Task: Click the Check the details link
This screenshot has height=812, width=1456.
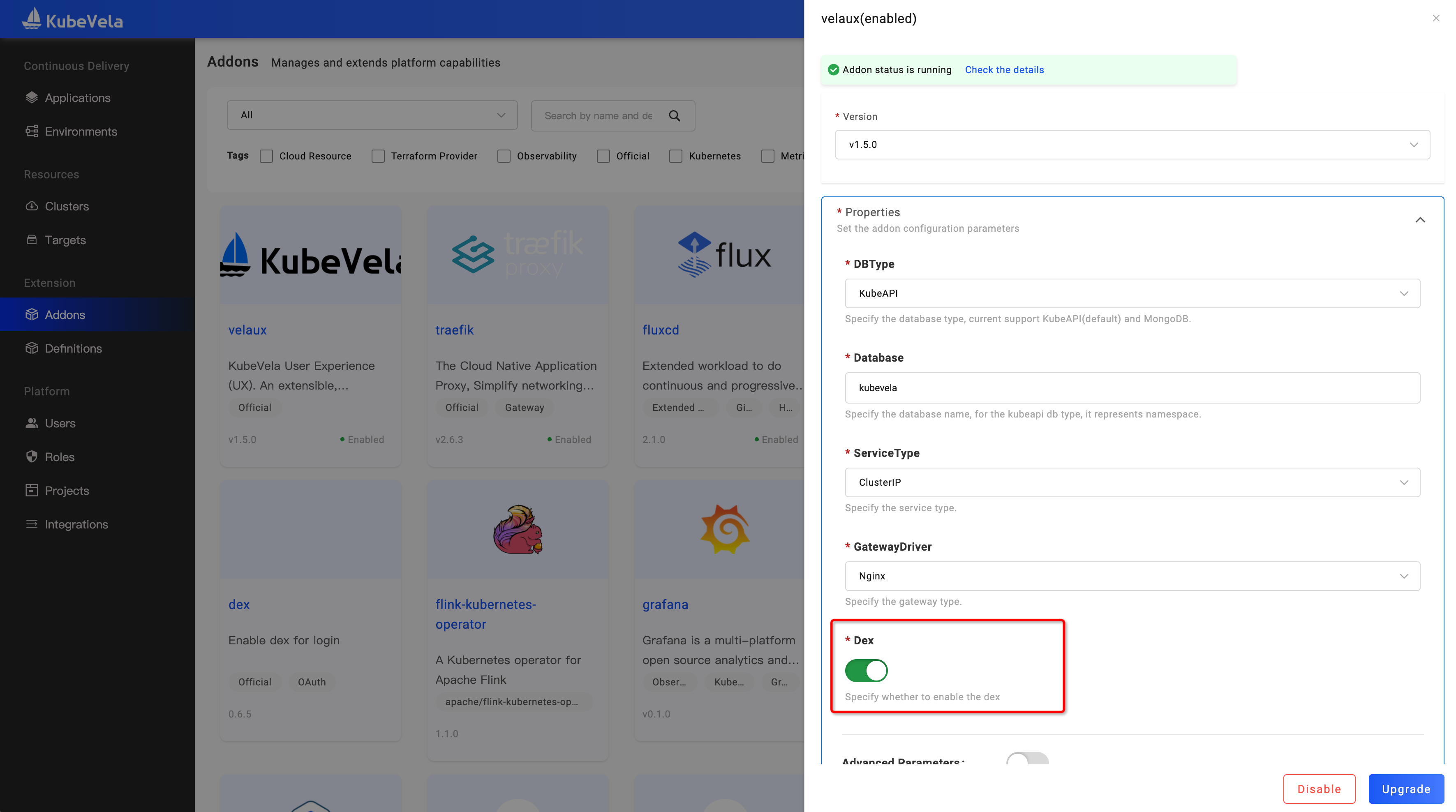Action: coord(1004,70)
